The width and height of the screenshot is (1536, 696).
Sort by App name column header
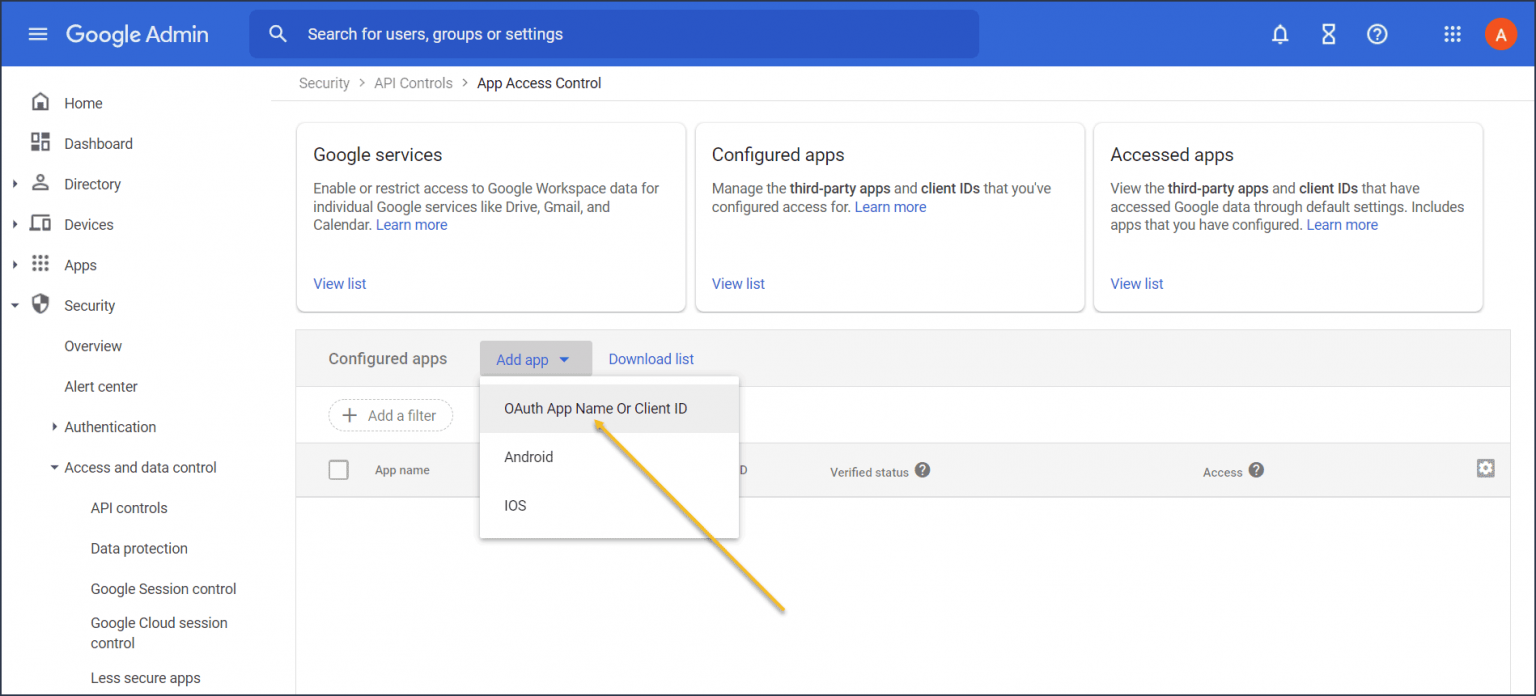[402, 470]
